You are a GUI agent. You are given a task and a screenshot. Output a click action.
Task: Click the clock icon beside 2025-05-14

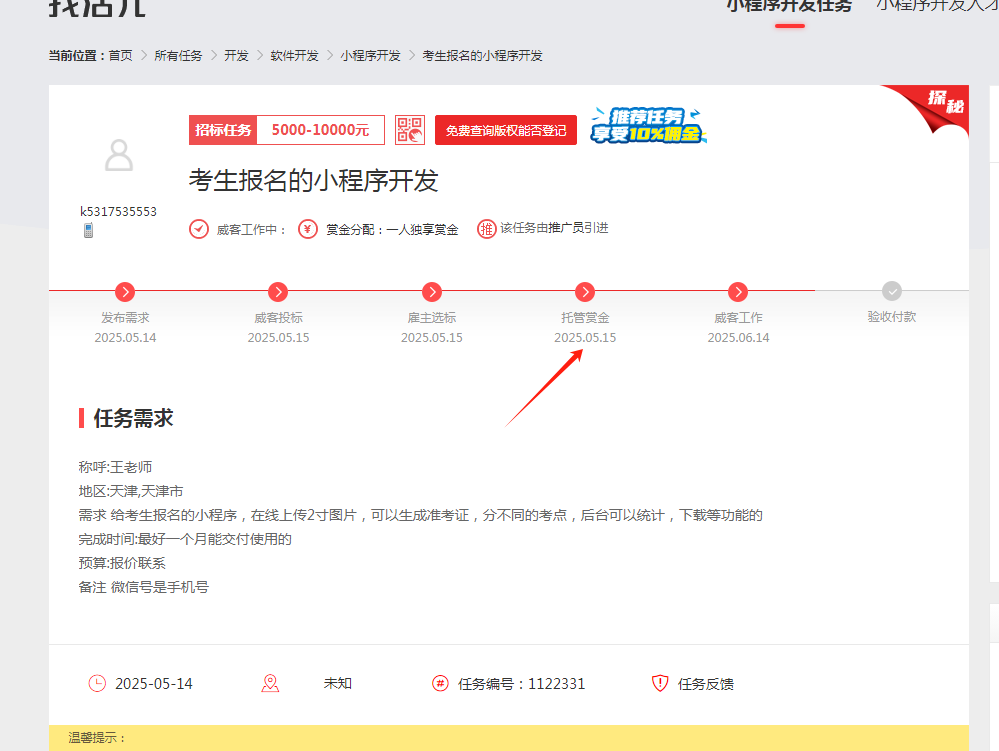(x=97, y=683)
